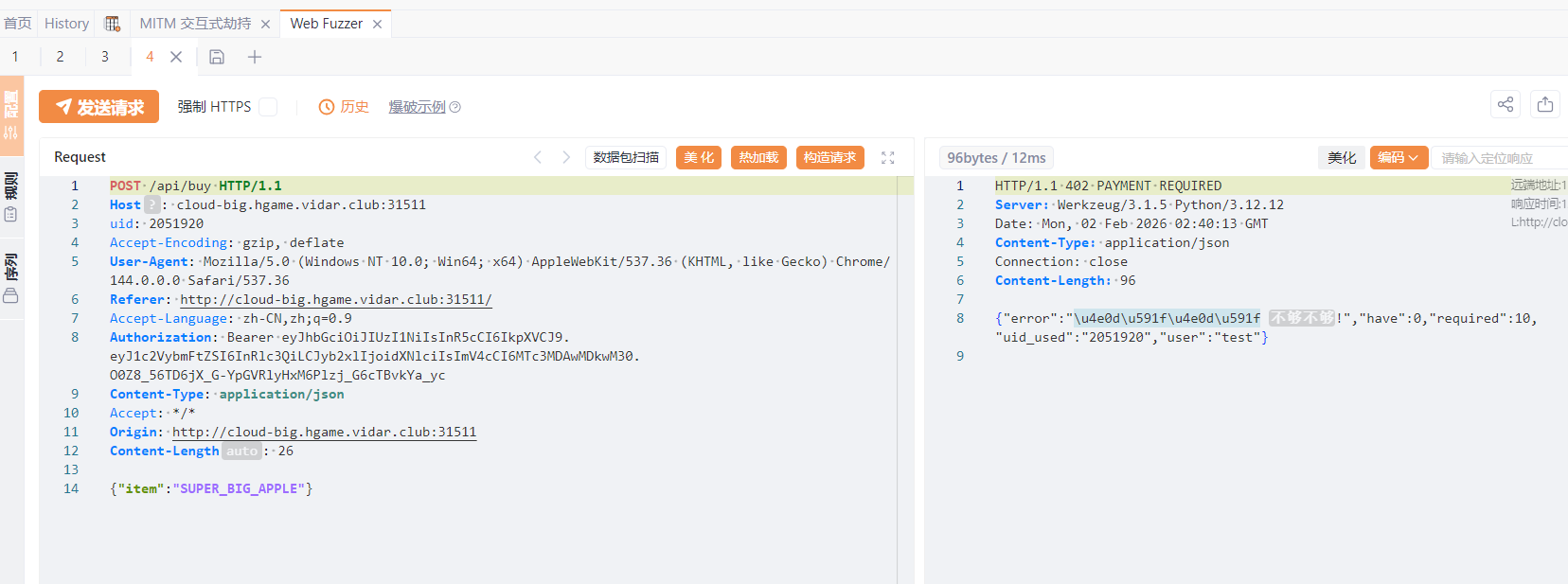Image resolution: width=1568 pixels, height=584 pixels.
Task: Click the export upload icon button
Action: coord(1545,105)
